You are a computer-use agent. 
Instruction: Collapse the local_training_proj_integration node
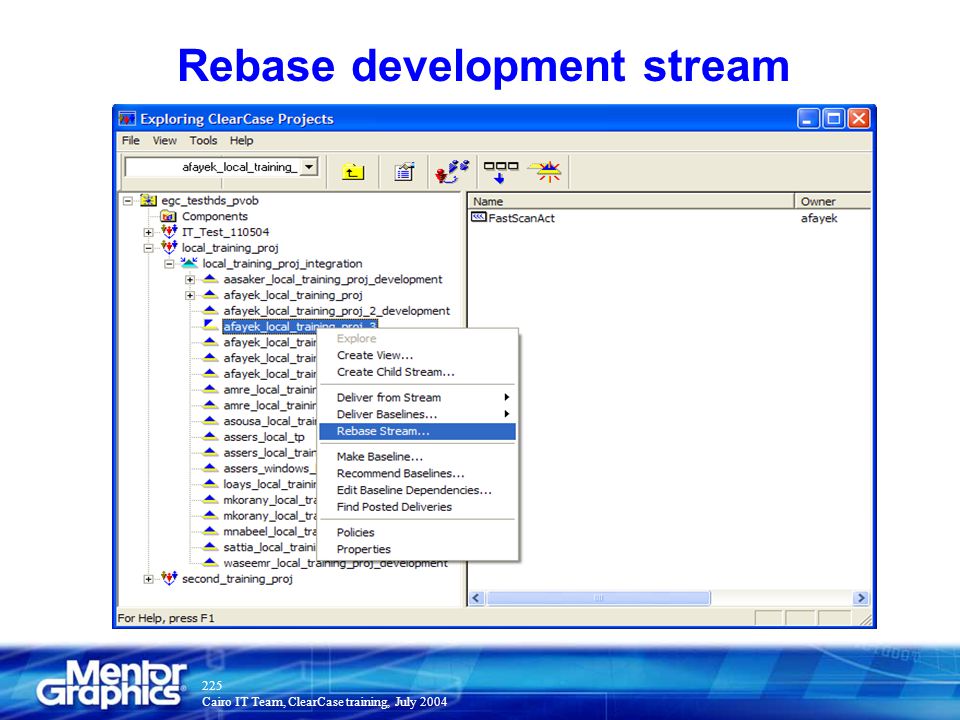(x=169, y=264)
